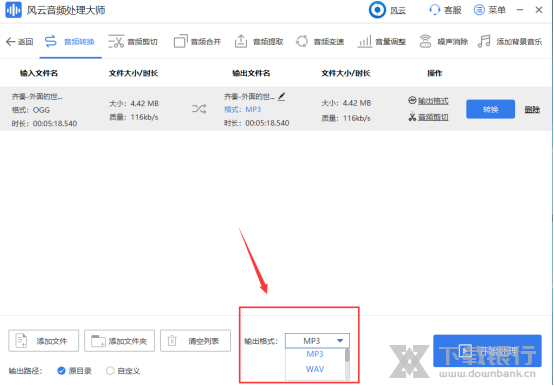554x386 pixels.
Task: Open 客服 customer service
Action: pyautogui.click(x=445, y=10)
